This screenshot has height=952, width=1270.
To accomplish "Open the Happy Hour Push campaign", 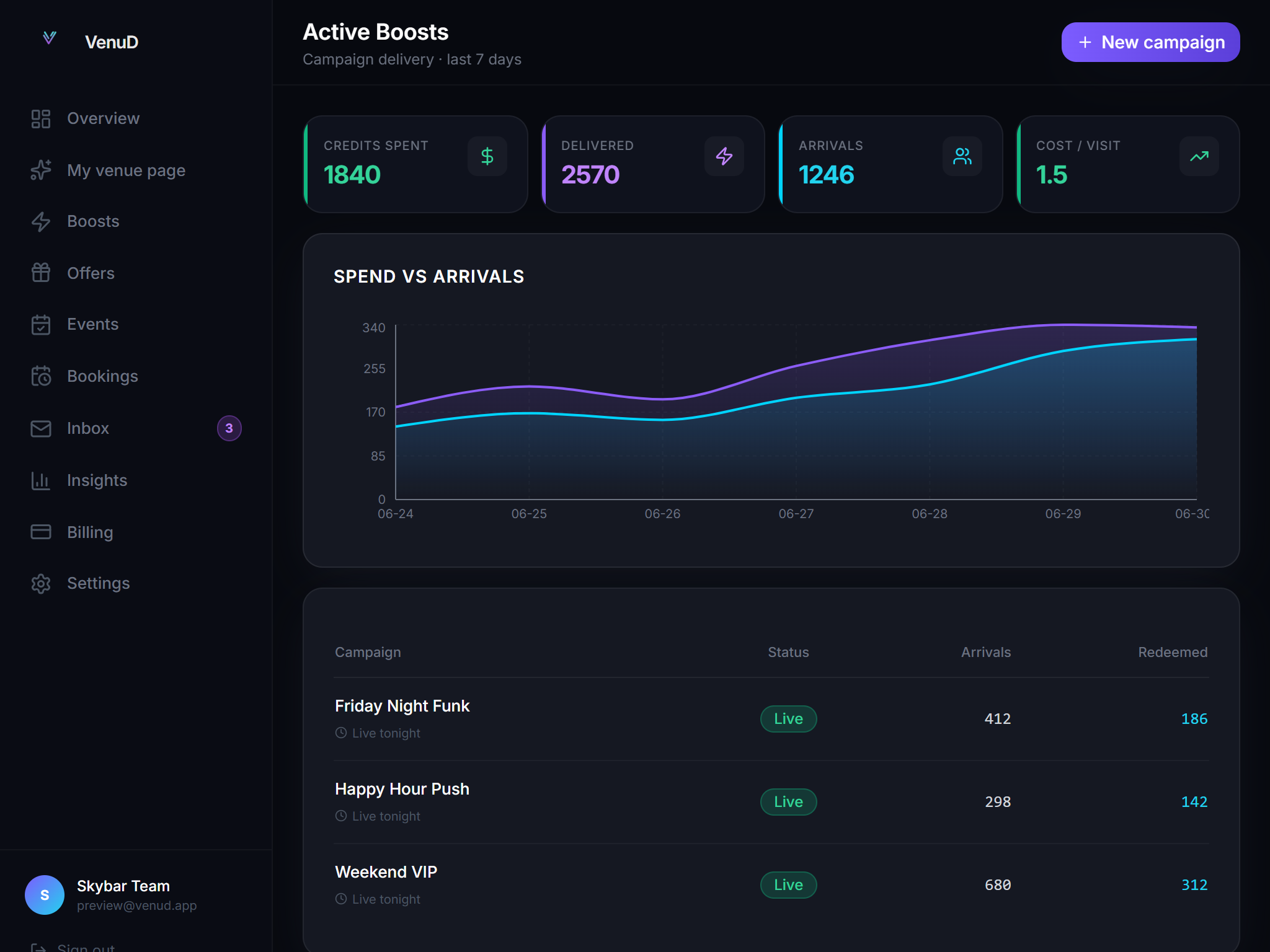I will click(402, 789).
